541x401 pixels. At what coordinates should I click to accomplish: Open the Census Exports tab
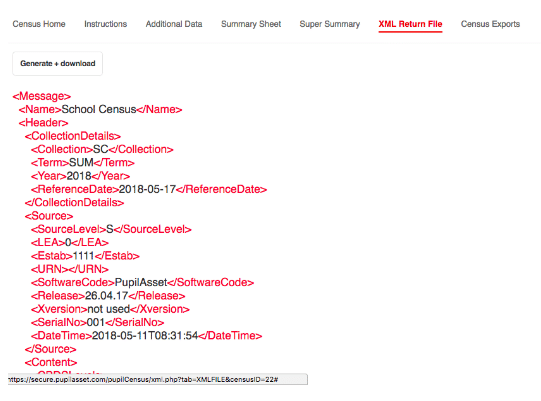pos(490,24)
